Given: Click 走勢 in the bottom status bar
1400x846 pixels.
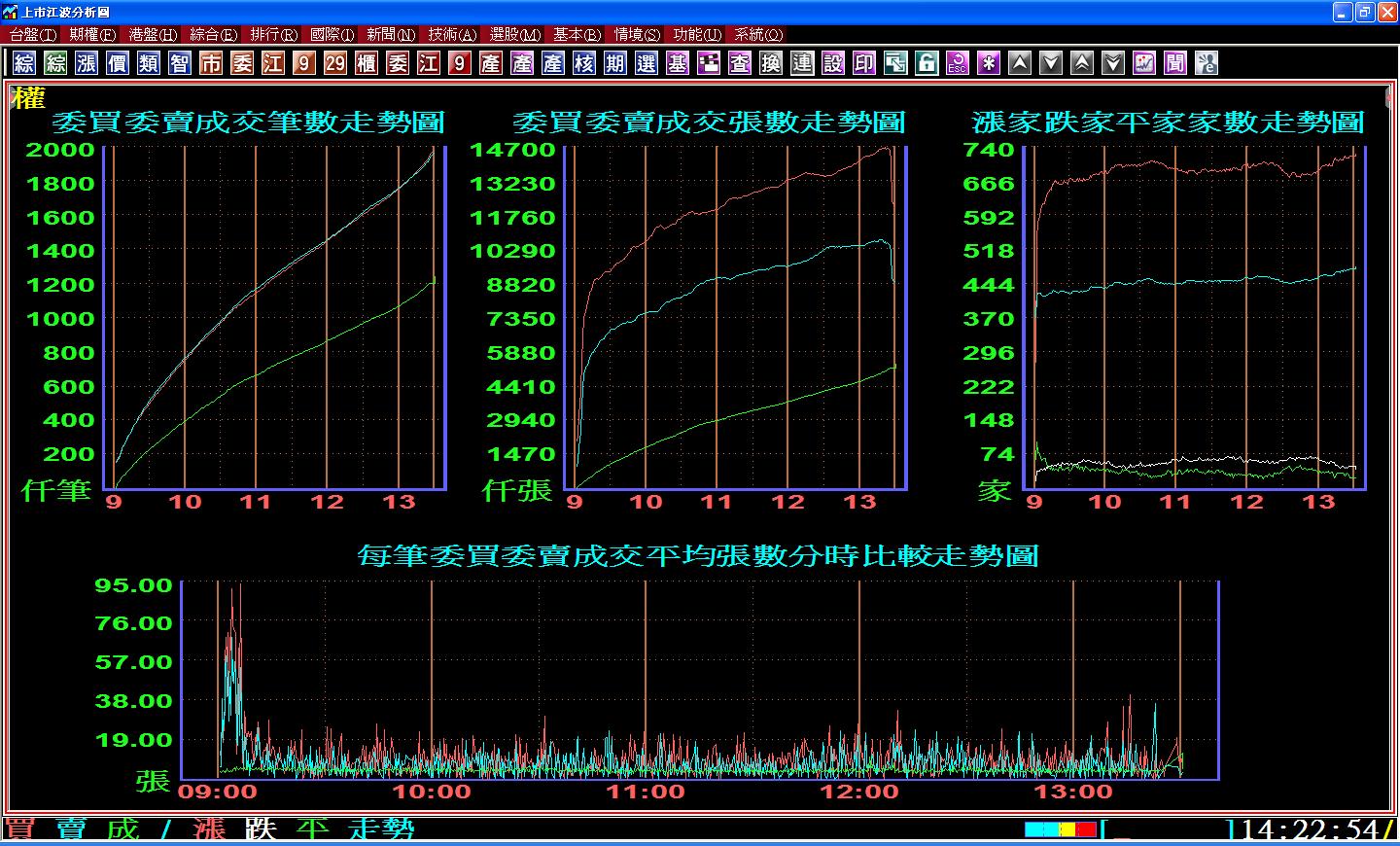Looking at the screenshot, I should (381, 828).
